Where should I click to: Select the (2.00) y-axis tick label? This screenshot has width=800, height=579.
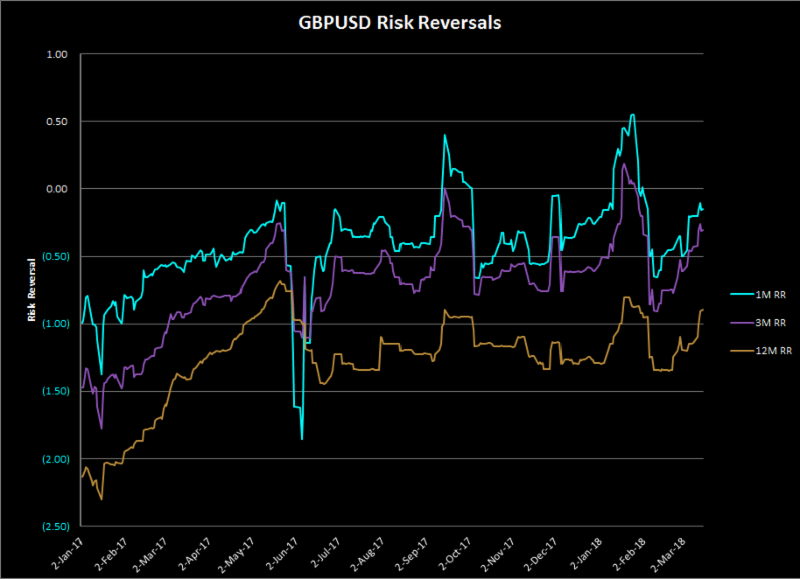pyautogui.click(x=53, y=459)
